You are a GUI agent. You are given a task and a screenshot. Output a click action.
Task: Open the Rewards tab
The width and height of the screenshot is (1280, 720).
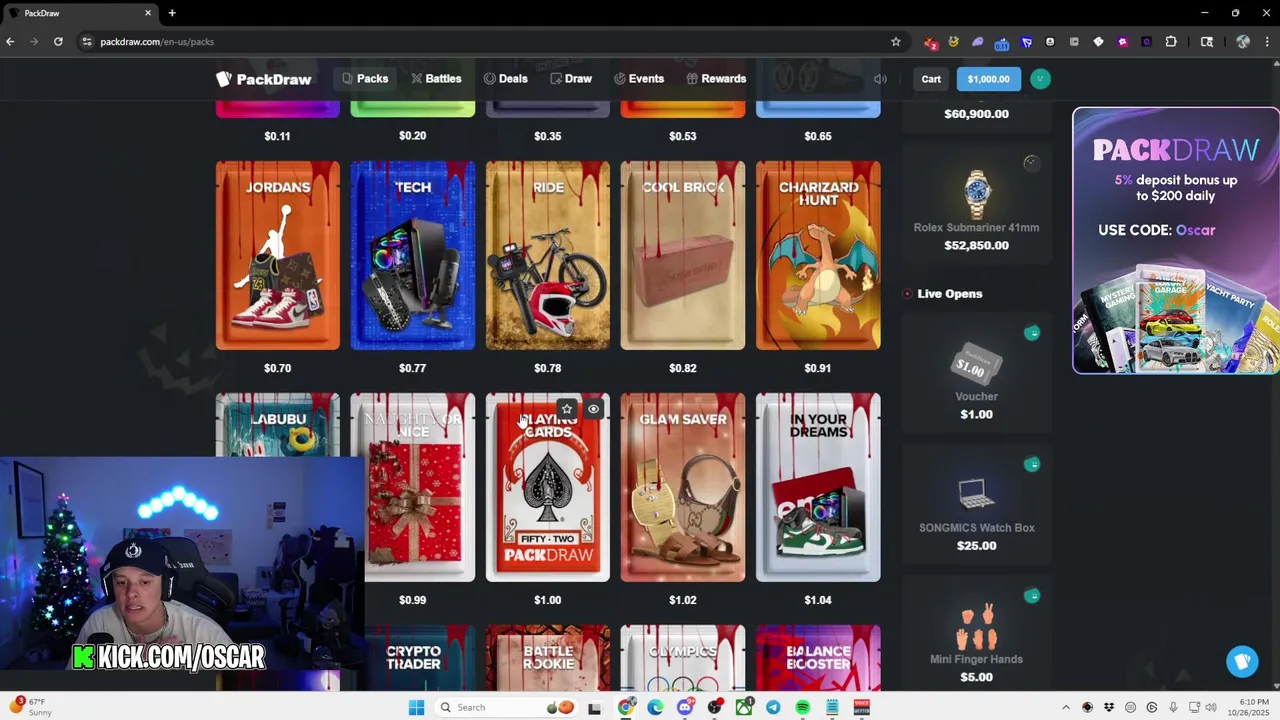click(x=716, y=79)
